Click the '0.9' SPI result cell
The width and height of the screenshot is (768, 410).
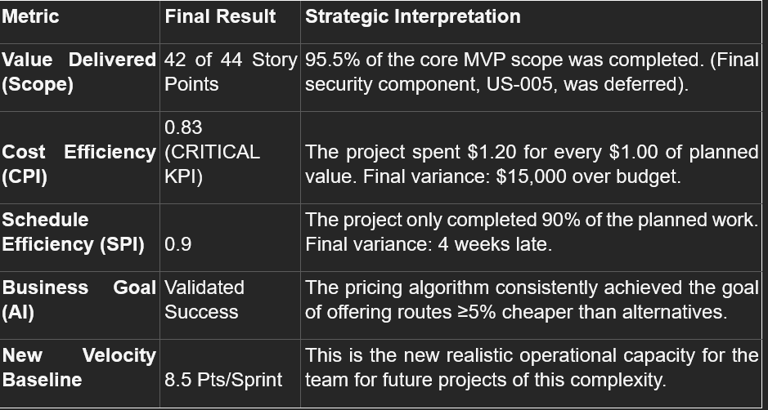click(x=177, y=243)
